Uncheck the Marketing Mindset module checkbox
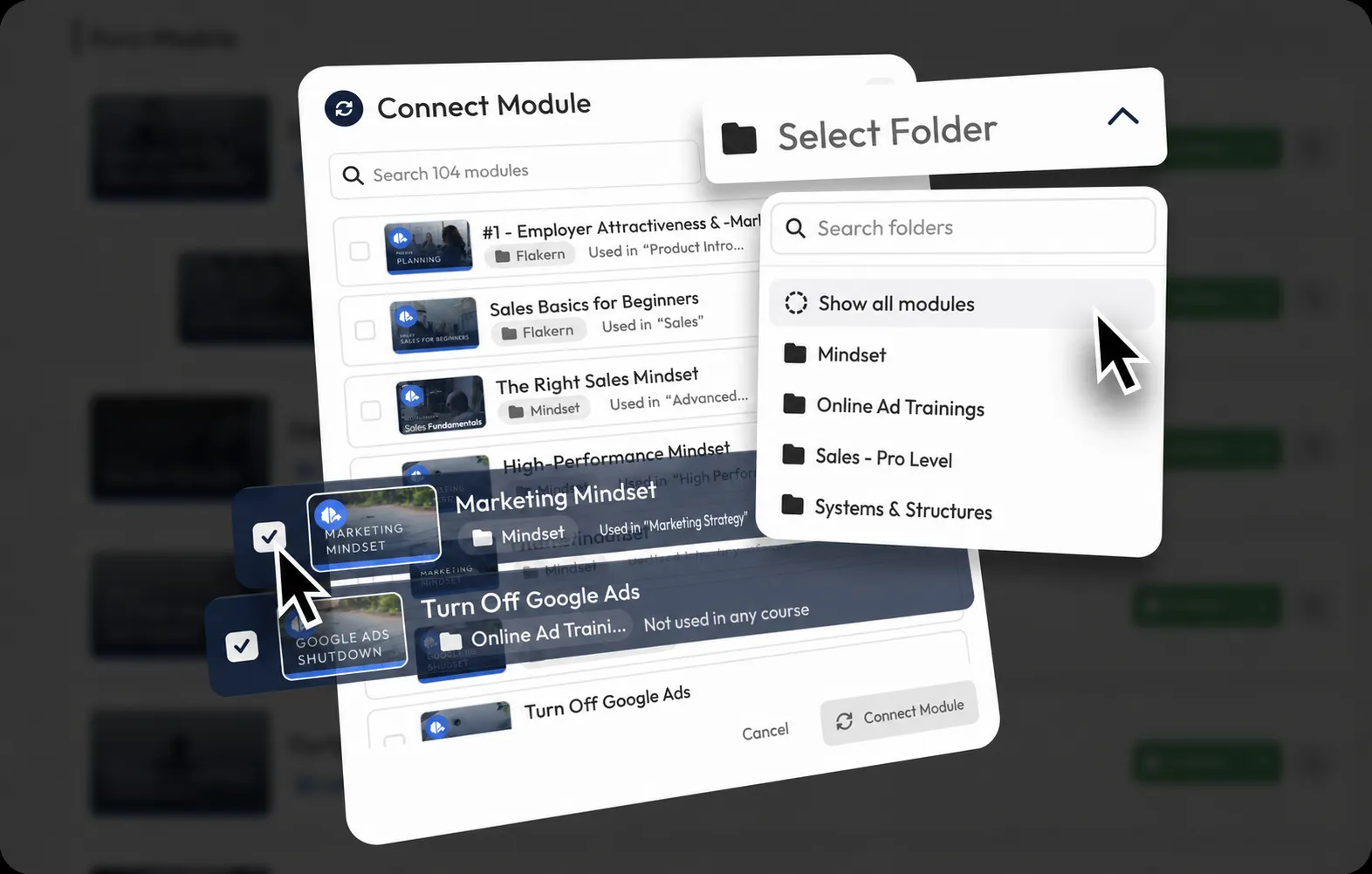The height and width of the screenshot is (874, 1372). click(x=269, y=536)
